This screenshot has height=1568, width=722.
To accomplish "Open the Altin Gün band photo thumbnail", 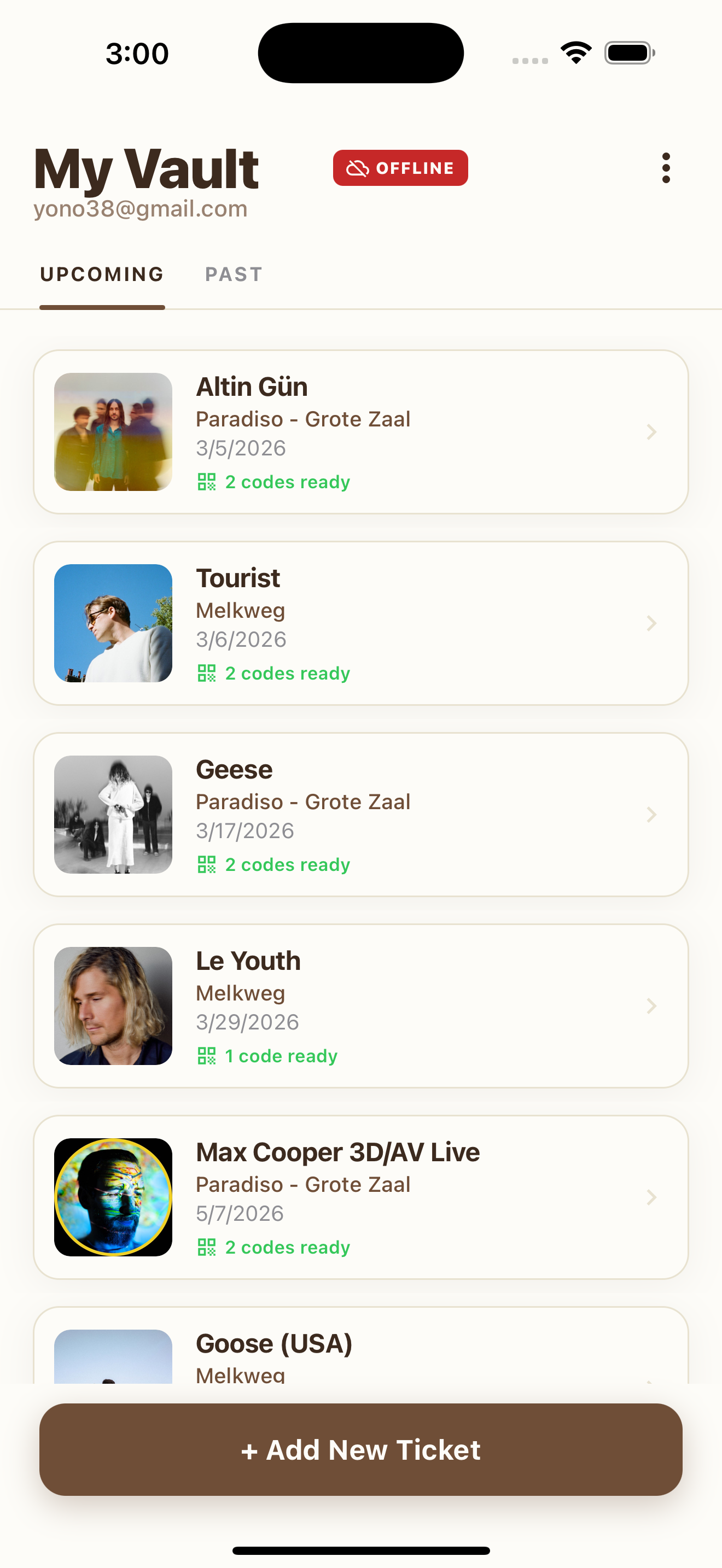I will (x=113, y=432).
